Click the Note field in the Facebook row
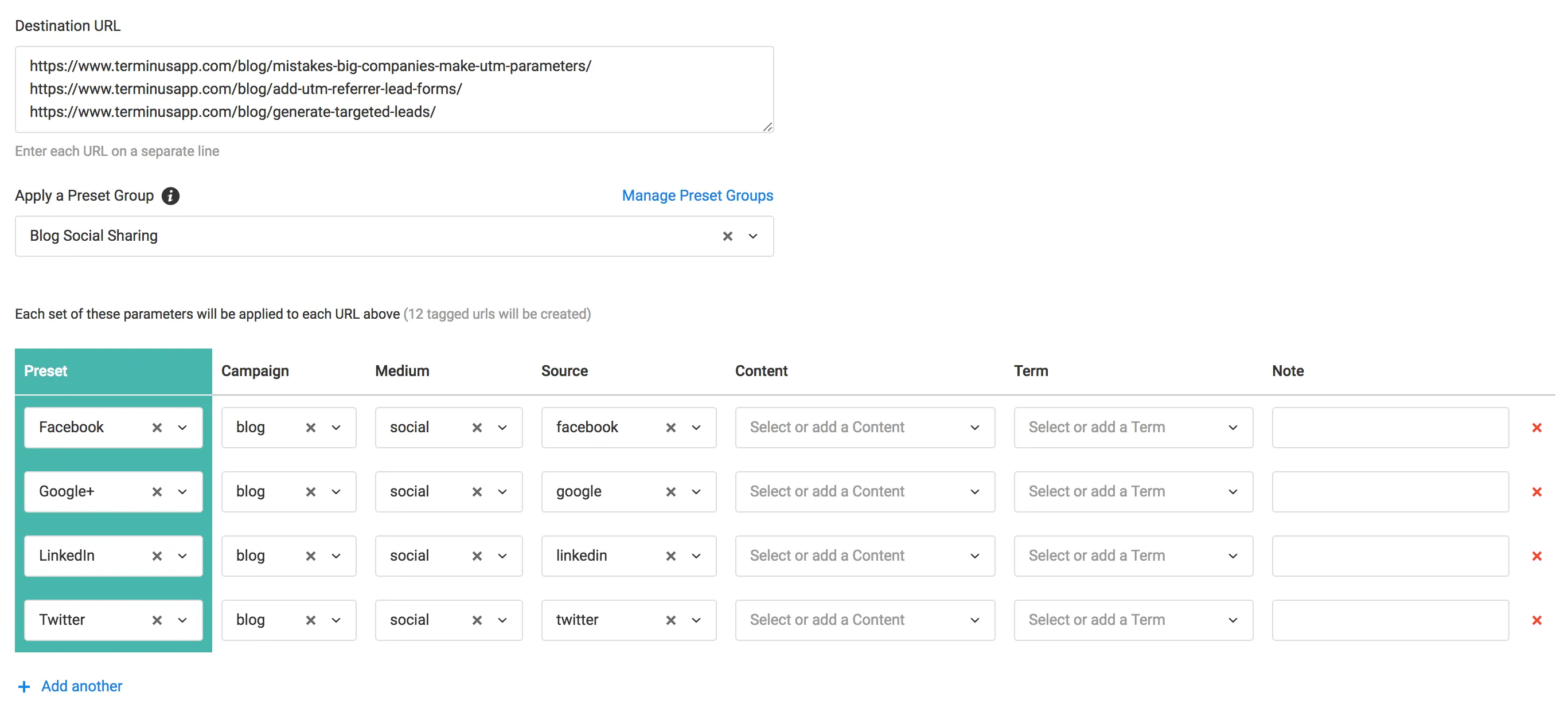 tap(1390, 427)
